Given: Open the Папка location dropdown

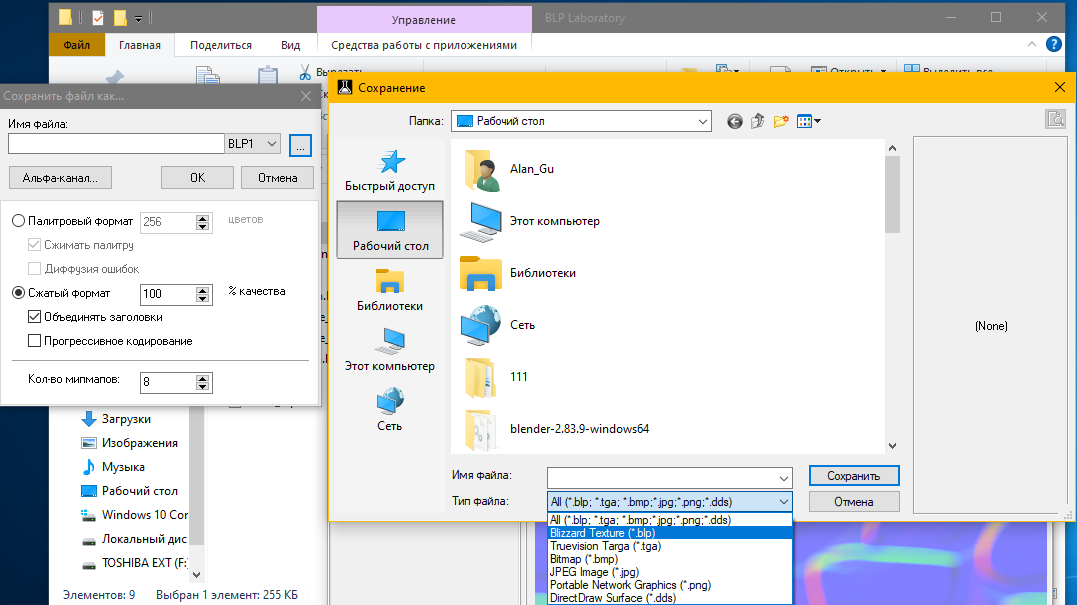Looking at the screenshot, I should tap(702, 122).
